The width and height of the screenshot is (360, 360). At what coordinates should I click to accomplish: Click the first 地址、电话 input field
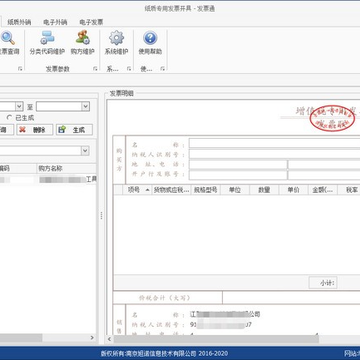pyautogui.click(x=238, y=165)
